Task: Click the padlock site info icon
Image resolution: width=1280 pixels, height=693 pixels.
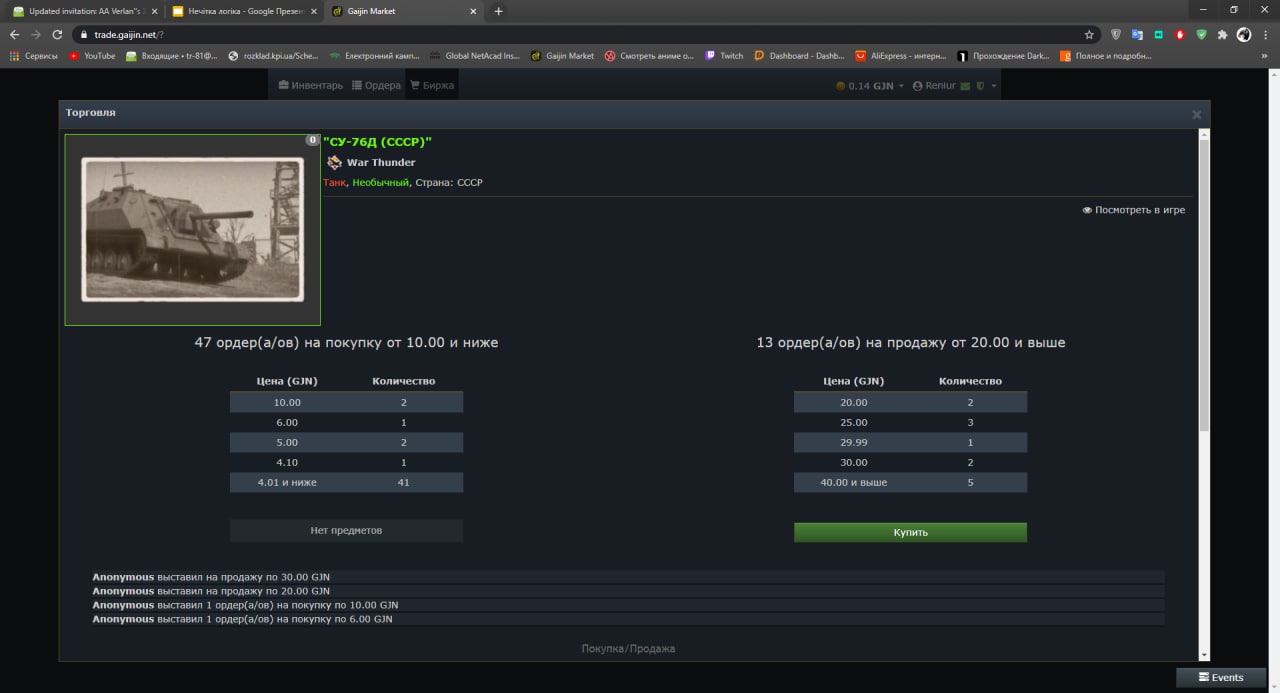Action: 85,34
